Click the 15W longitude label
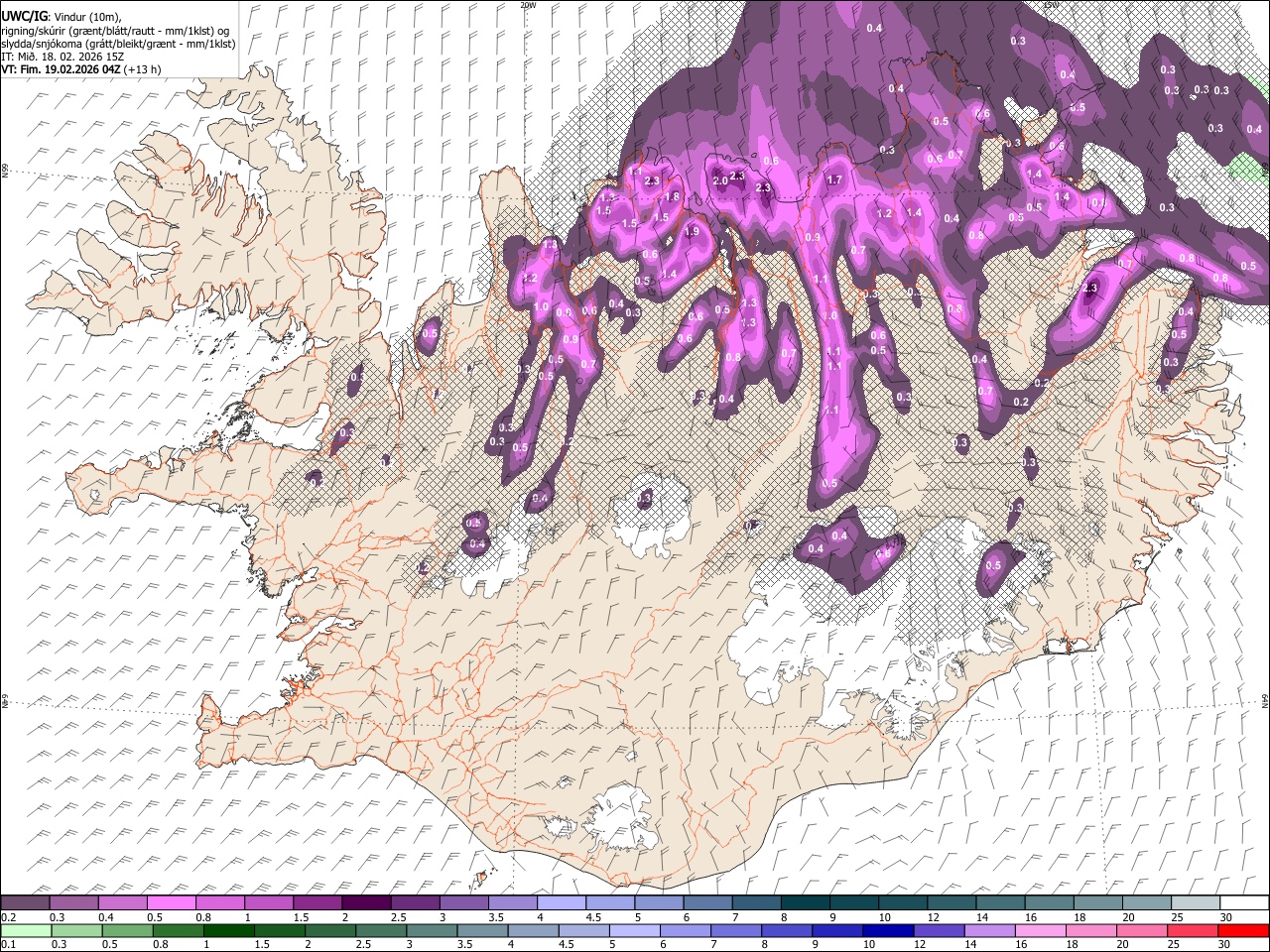The image size is (1270, 952). [1050, 5]
